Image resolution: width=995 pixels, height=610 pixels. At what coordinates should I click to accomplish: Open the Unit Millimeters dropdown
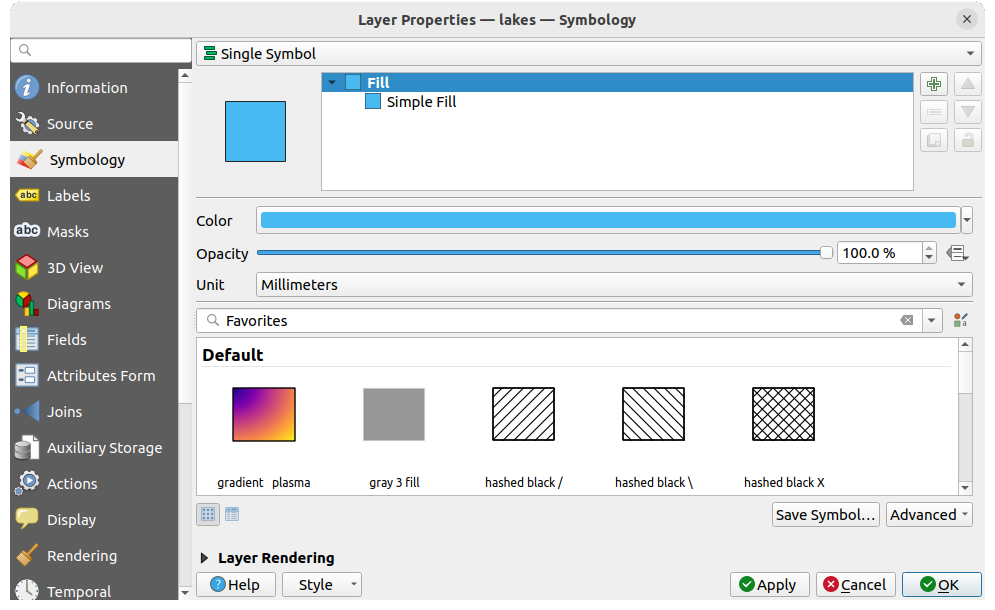[614, 285]
